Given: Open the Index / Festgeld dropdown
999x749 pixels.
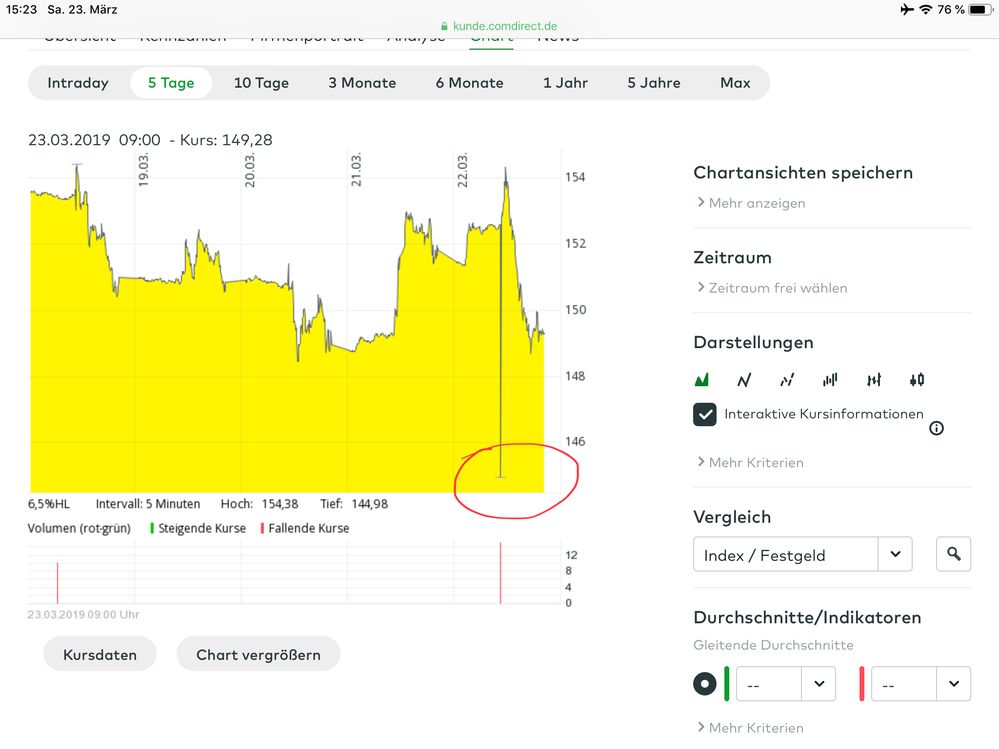Looking at the screenshot, I should (x=802, y=554).
